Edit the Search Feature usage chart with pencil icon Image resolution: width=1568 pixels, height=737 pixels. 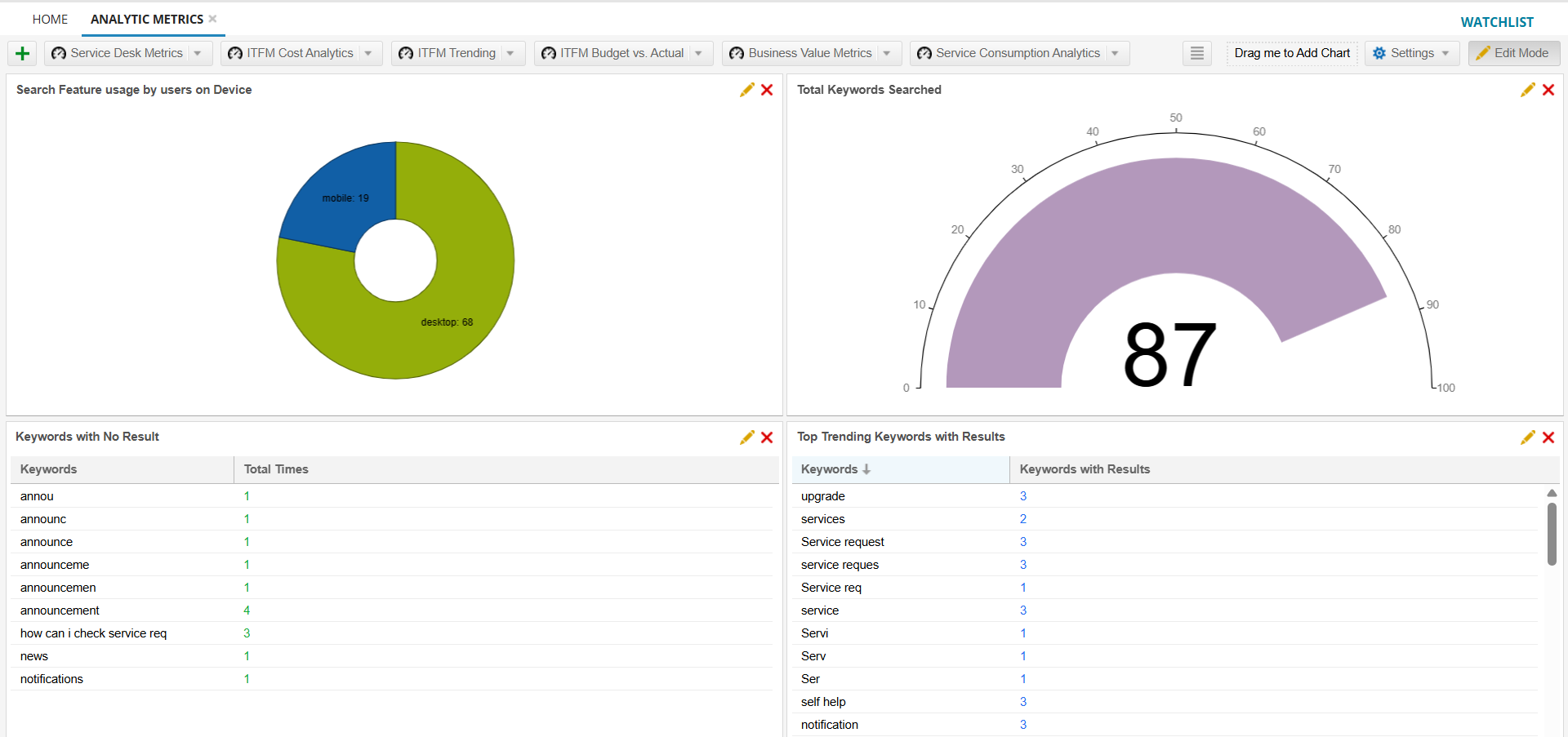pos(746,90)
